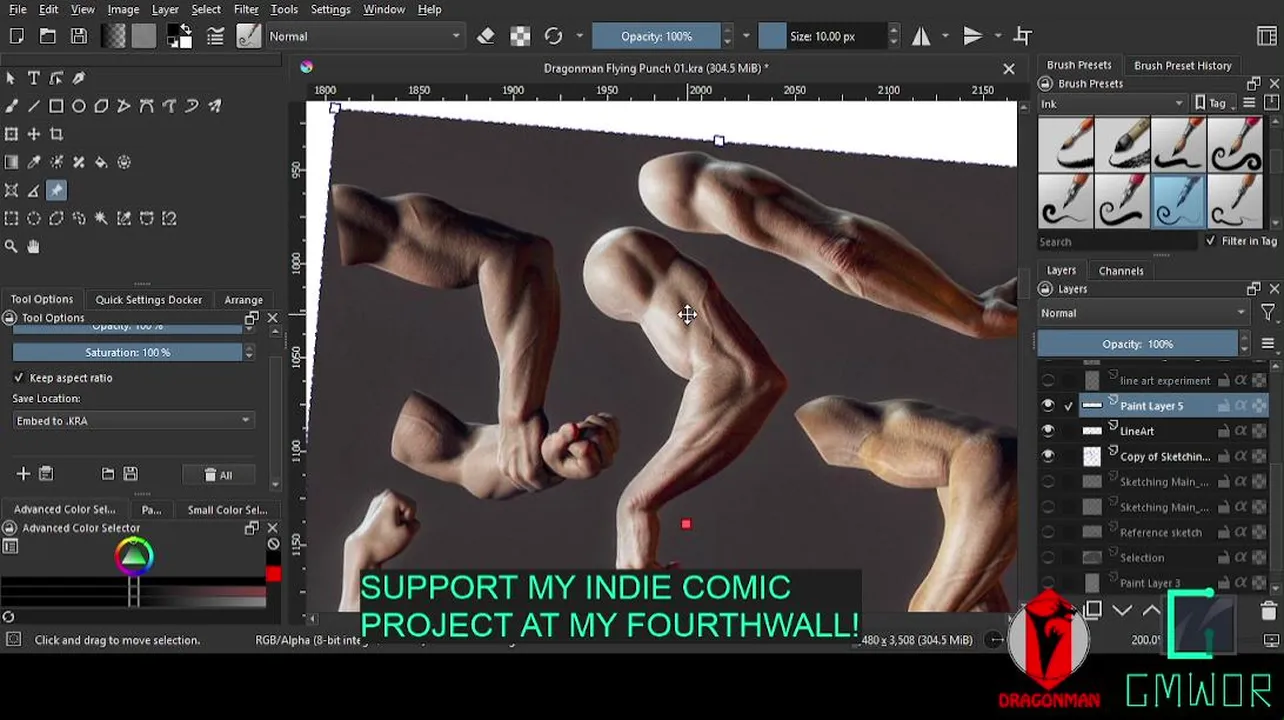Viewport: 1284px width, 720px height.
Task: Move layer down with arrow button
Action: (x=1122, y=610)
